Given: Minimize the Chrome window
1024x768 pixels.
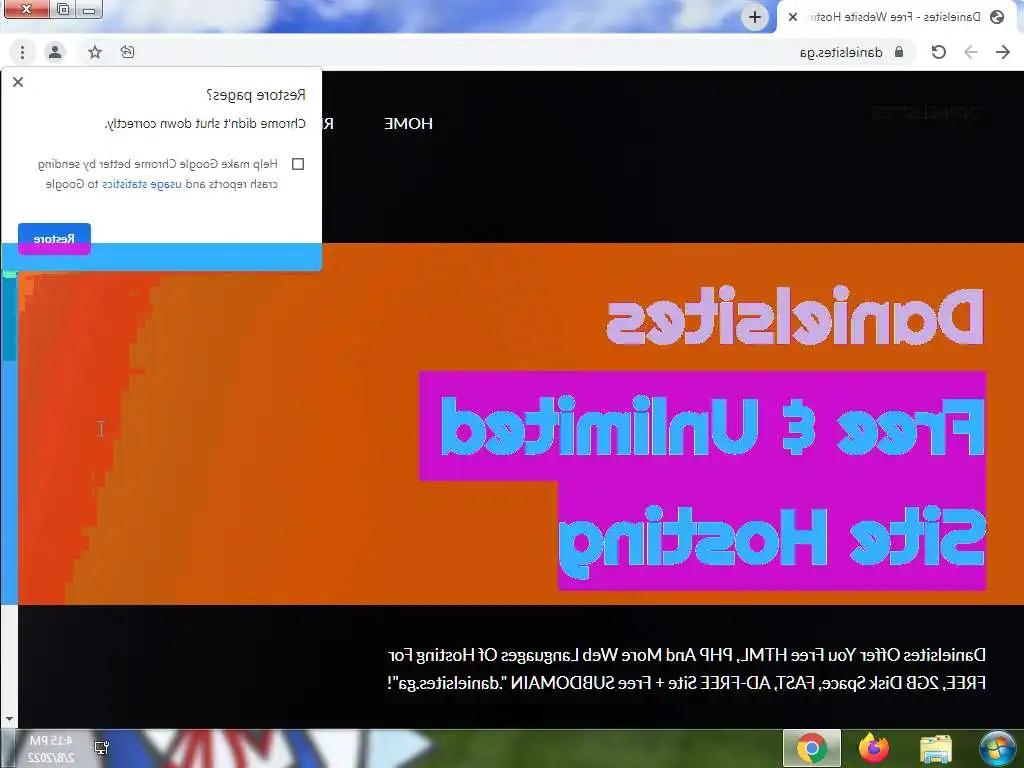Looking at the screenshot, I should click(89, 10).
